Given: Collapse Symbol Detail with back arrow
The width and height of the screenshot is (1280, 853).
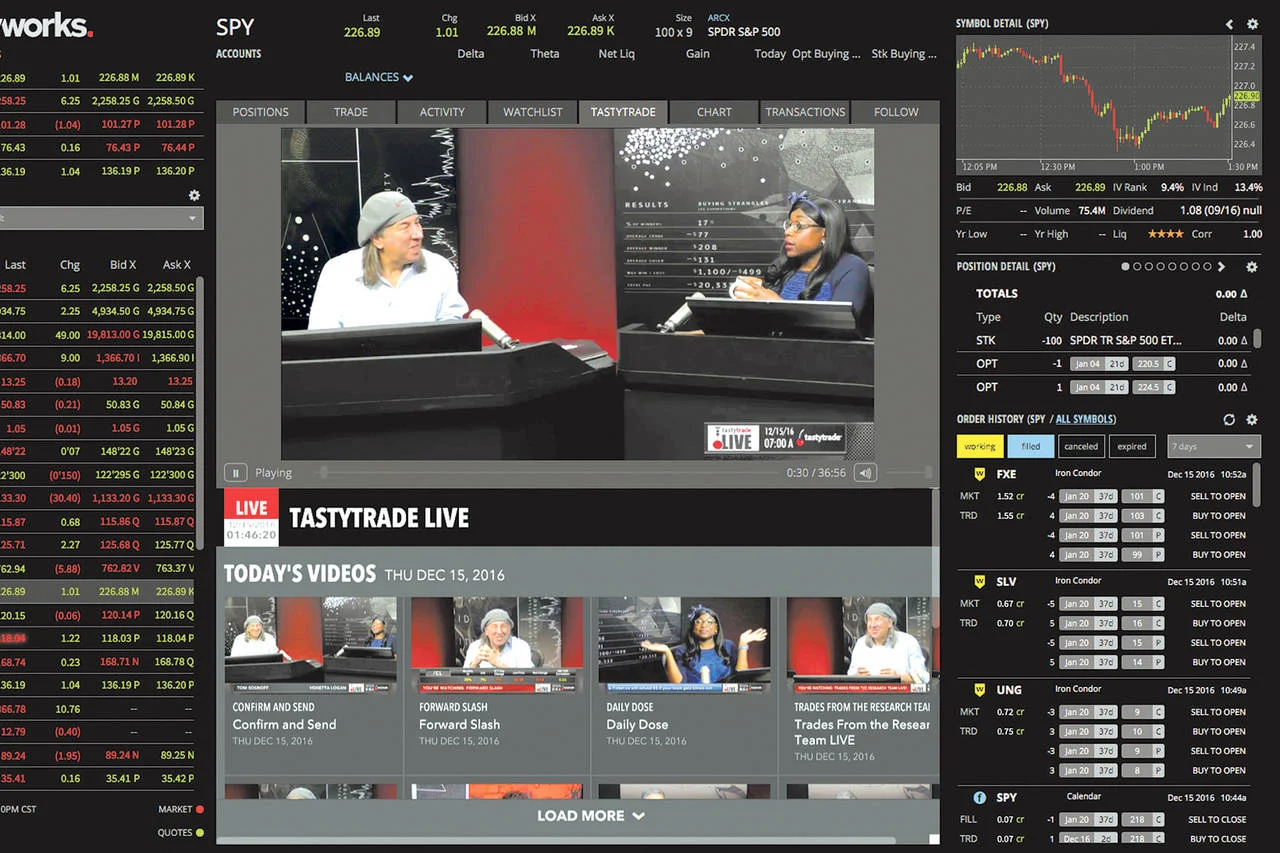Looking at the screenshot, I should (x=1229, y=24).
